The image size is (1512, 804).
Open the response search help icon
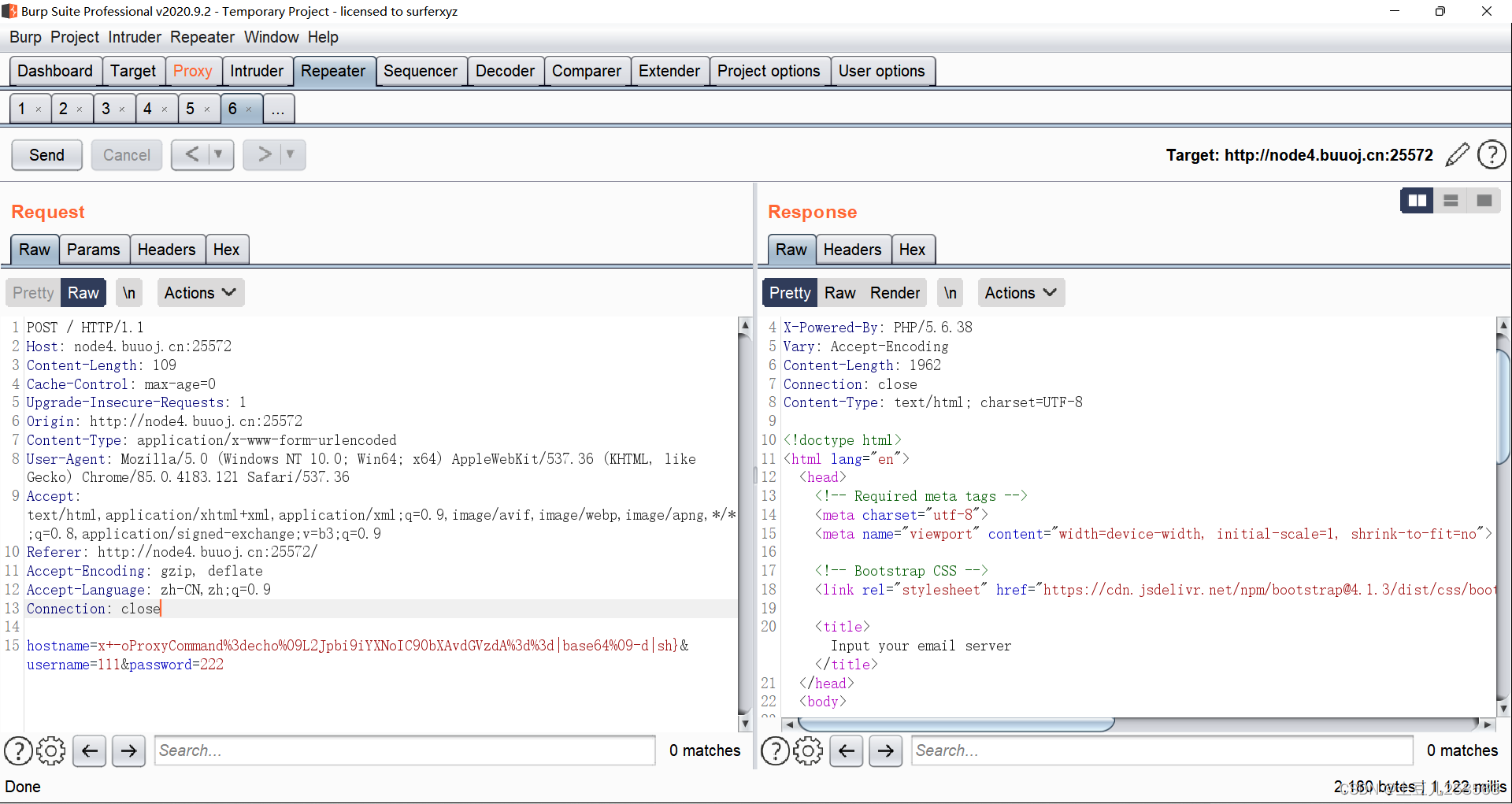(775, 750)
